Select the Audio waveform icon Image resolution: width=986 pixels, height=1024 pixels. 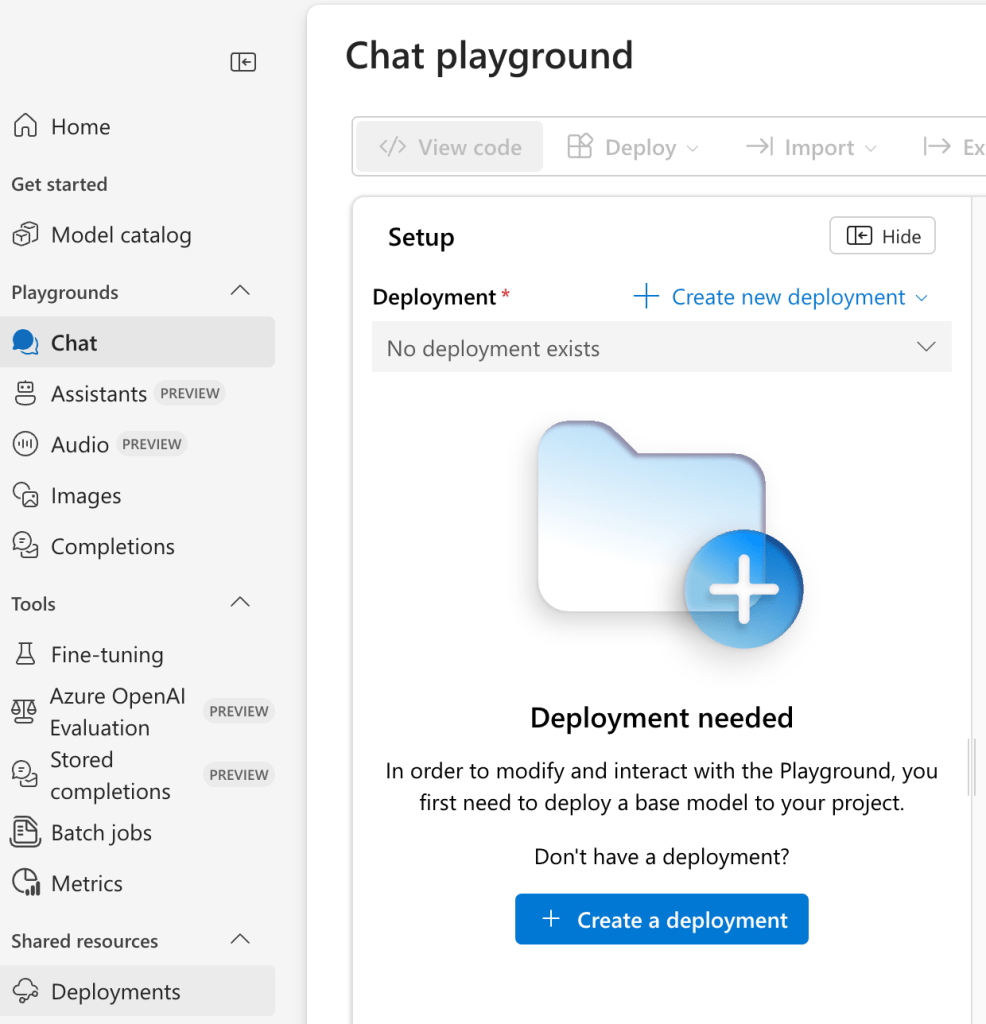point(25,445)
